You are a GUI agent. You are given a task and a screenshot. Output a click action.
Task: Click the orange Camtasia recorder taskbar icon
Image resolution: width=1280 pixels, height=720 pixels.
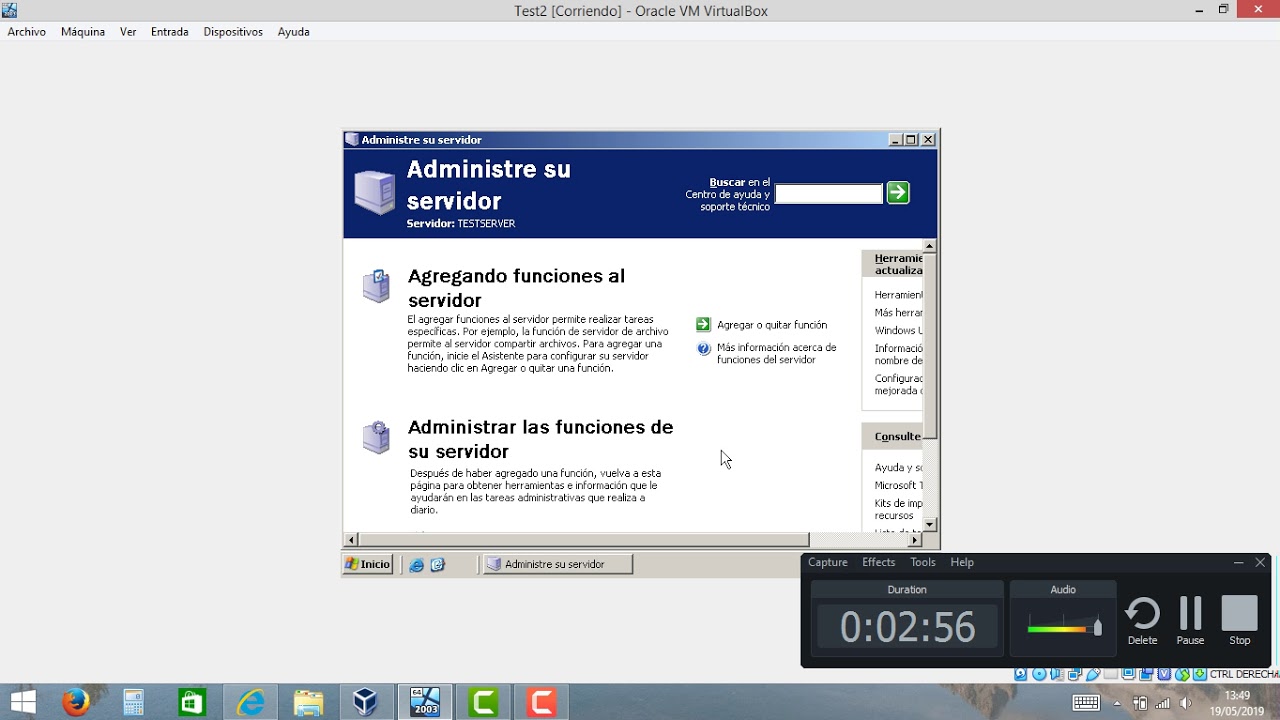pyautogui.click(x=541, y=702)
